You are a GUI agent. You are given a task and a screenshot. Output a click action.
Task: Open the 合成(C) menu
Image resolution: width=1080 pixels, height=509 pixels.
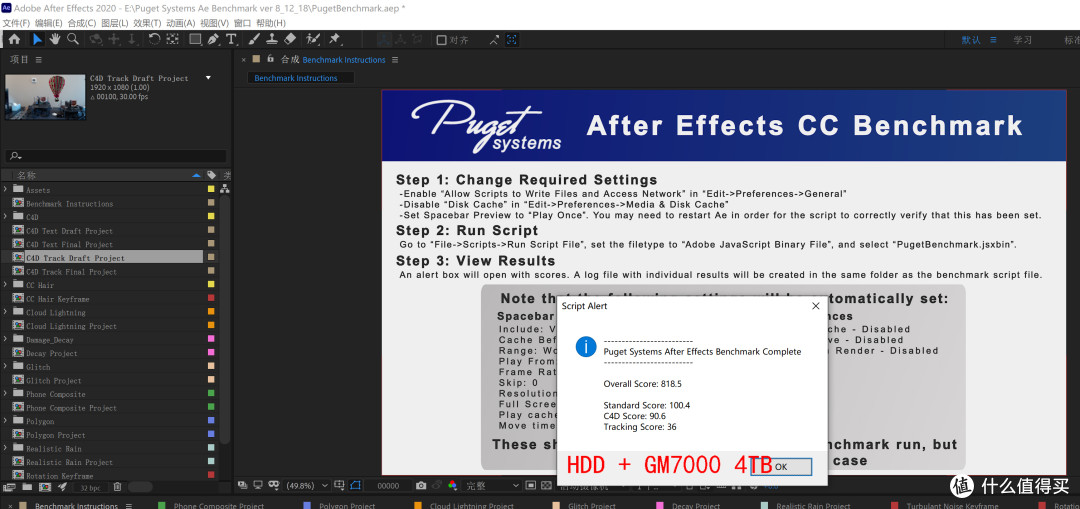[x=81, y=23]
